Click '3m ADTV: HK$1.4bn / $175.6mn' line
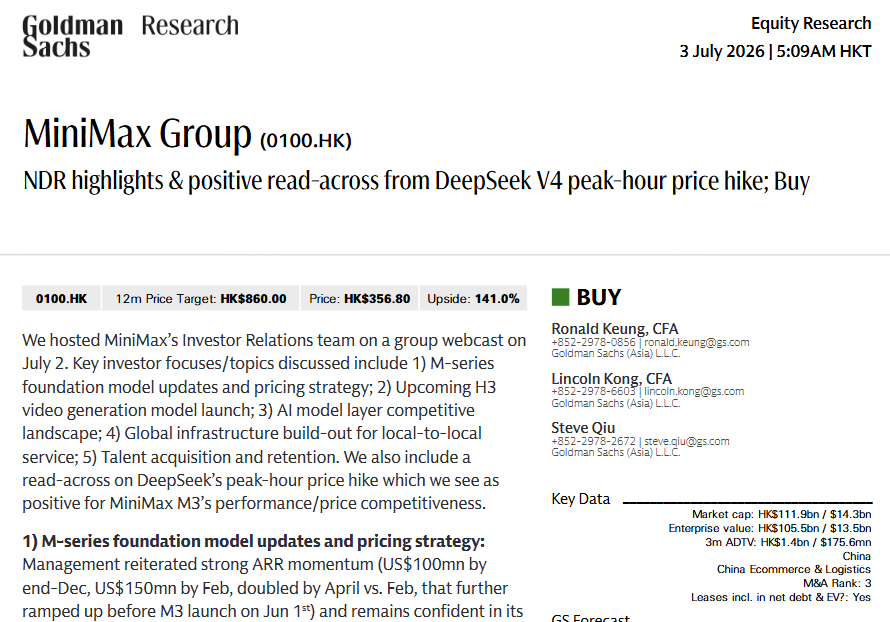 pyautogui.click(x=788, y=542)
